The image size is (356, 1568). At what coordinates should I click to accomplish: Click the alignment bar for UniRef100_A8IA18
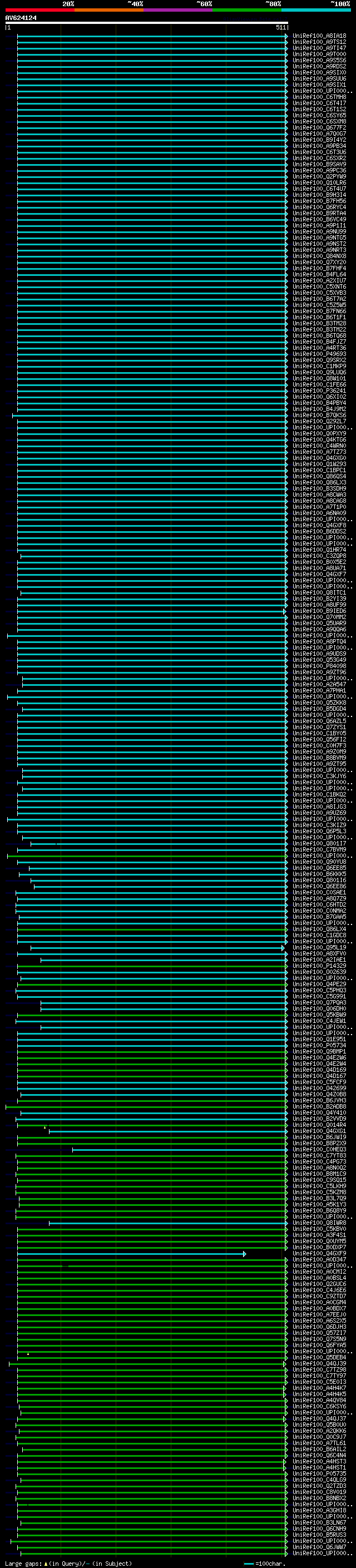click(x=152, y=36)
